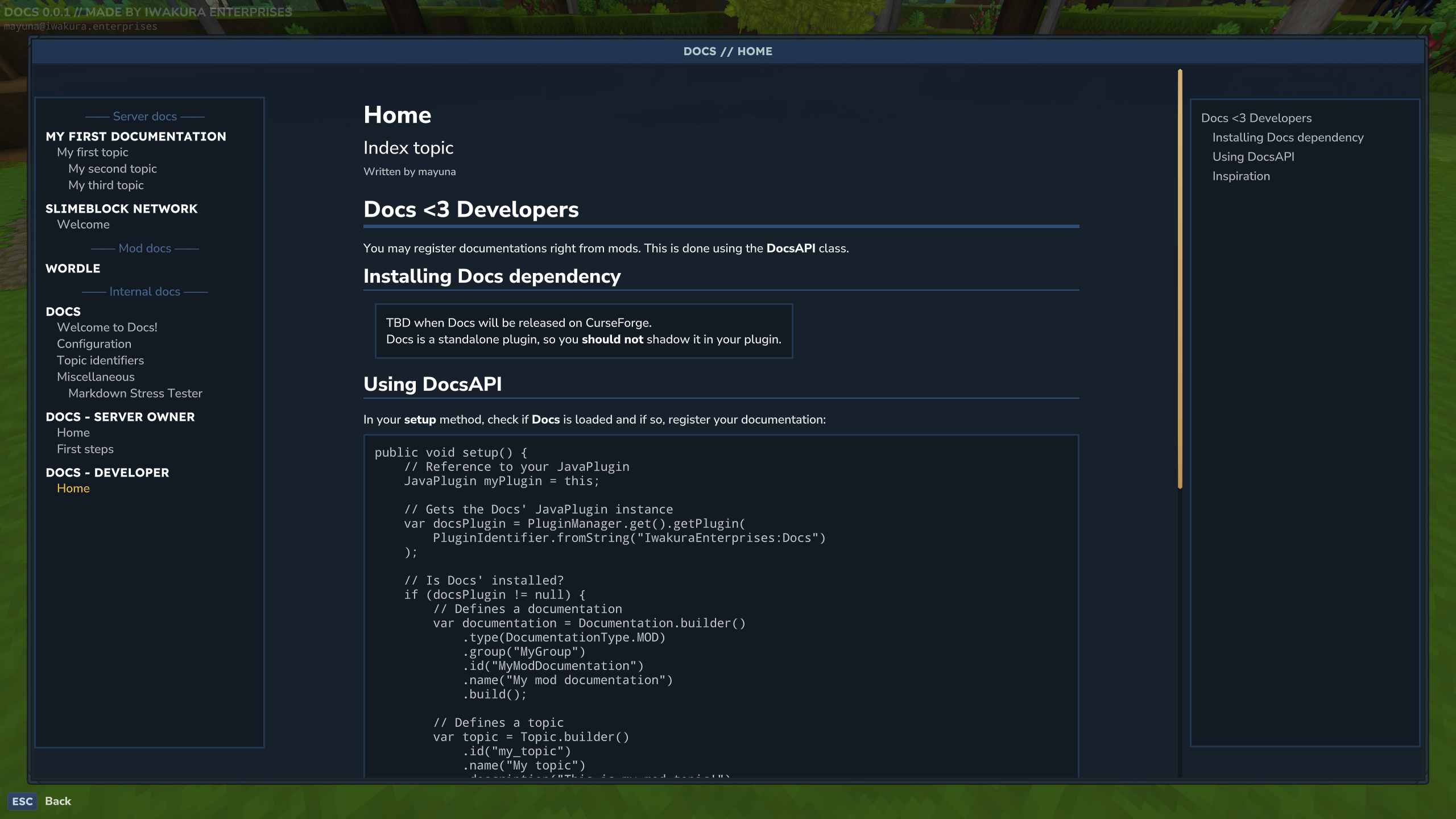
Task: Open the Inspiration section link
Action: (1240, 176)
